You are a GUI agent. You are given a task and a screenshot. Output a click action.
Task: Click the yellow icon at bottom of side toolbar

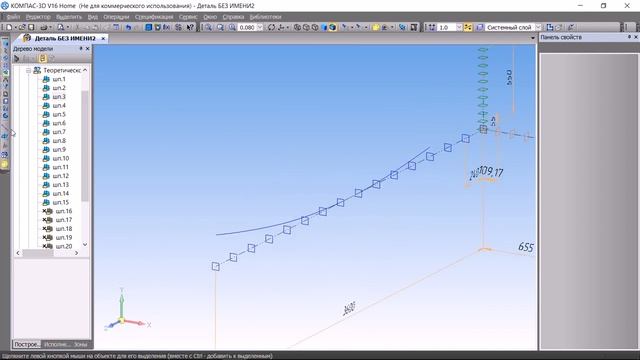[x=4, y=164]
